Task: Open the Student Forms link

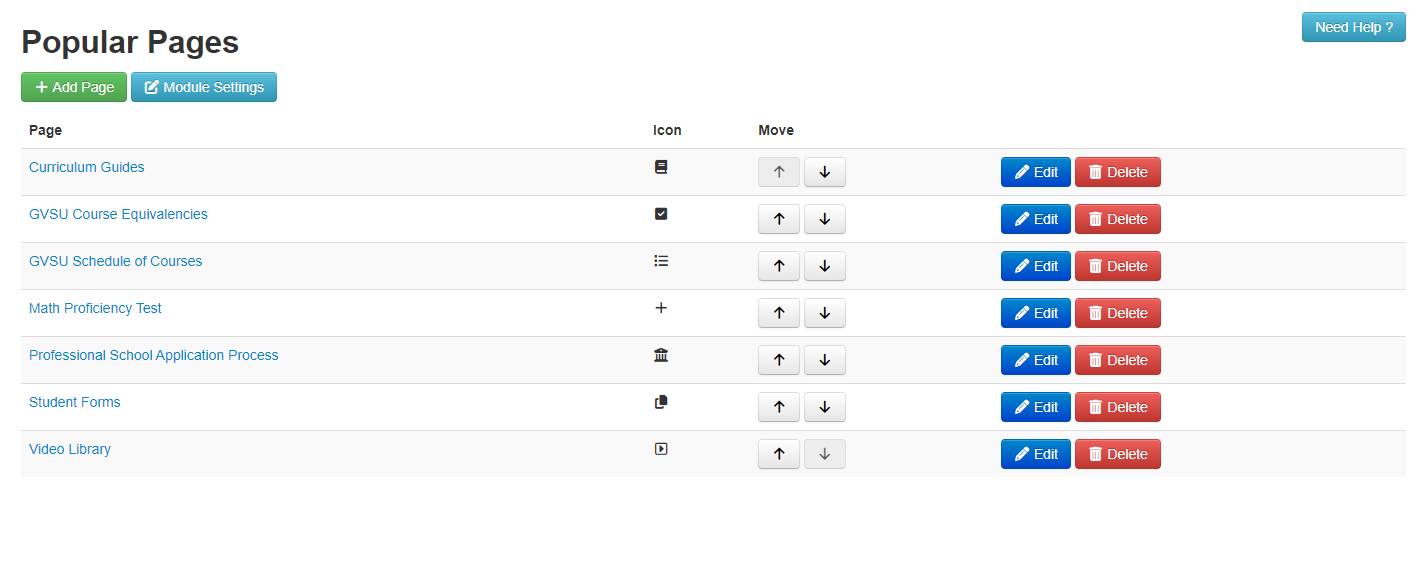Action: 75,402
